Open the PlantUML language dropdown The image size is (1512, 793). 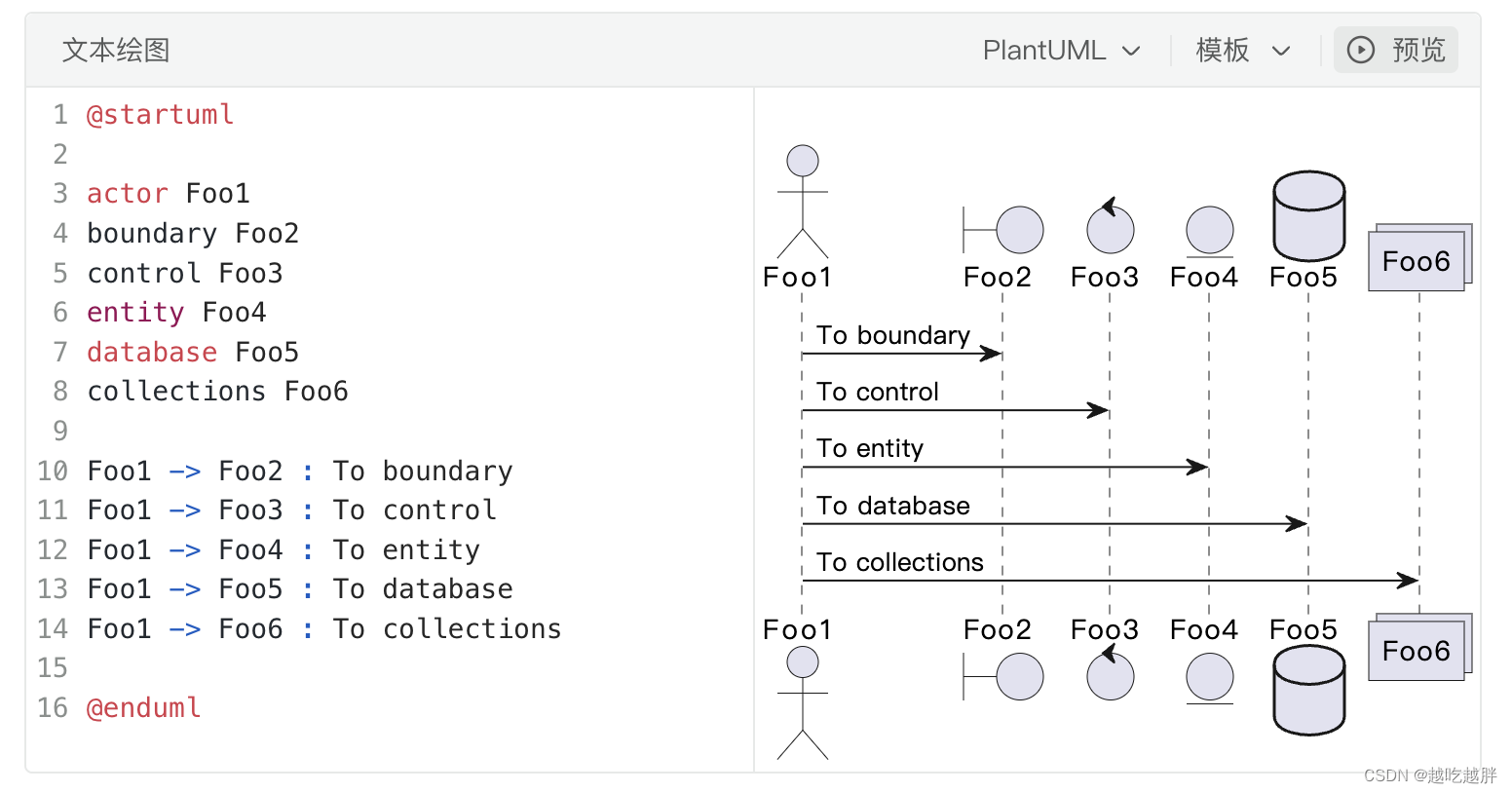(1060, 50)
